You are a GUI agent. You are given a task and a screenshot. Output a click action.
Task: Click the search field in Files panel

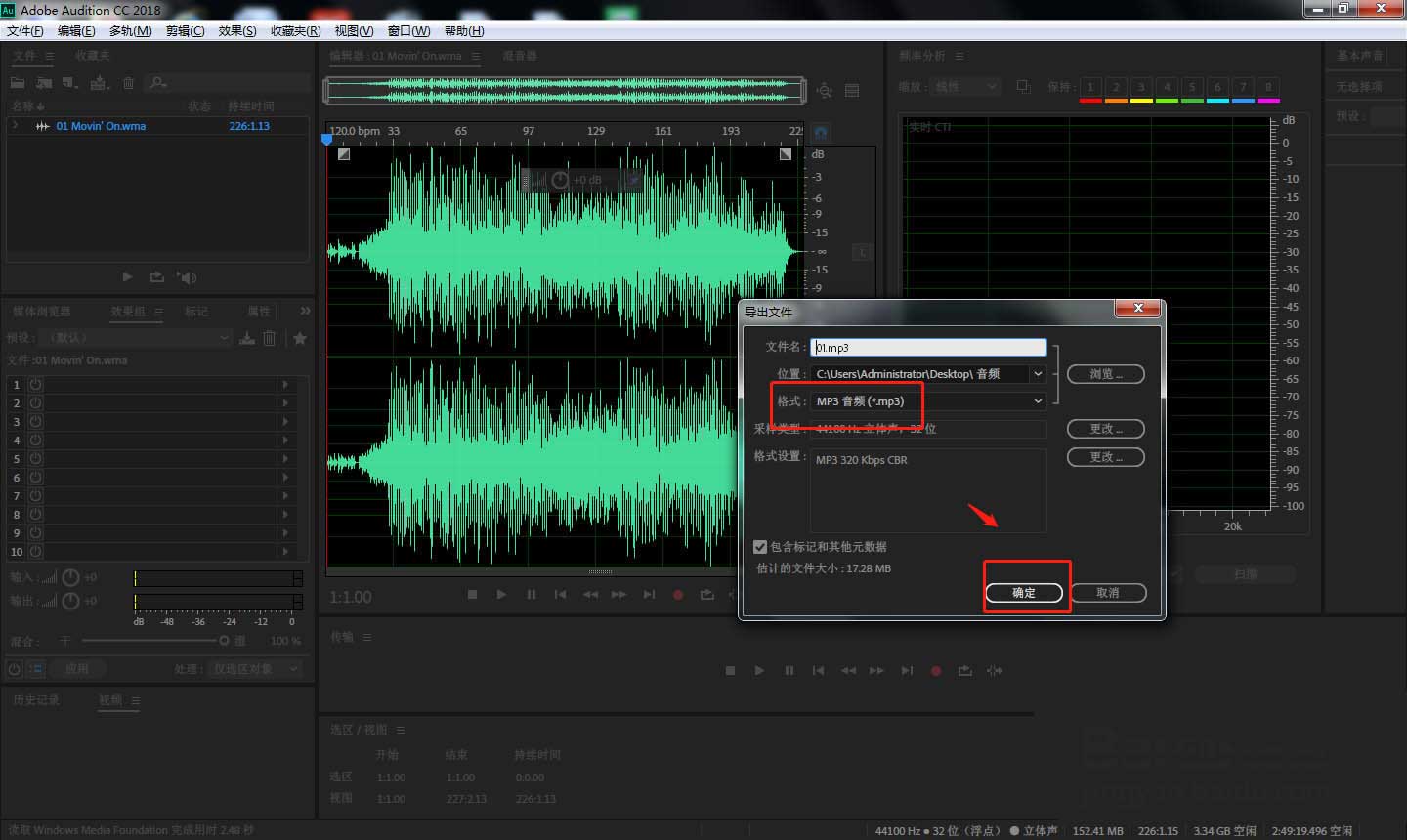tap(227, 83)
